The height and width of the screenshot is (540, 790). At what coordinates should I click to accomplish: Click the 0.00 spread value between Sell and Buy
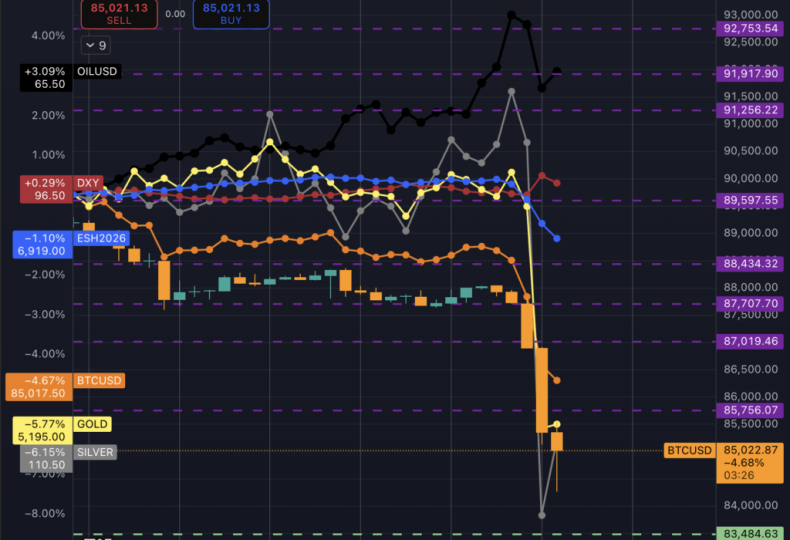click(175, 14)
